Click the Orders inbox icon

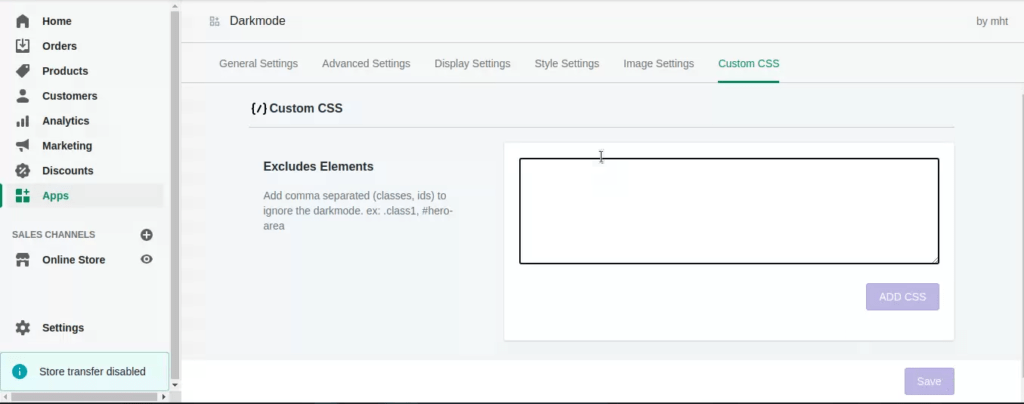point(23,46)
